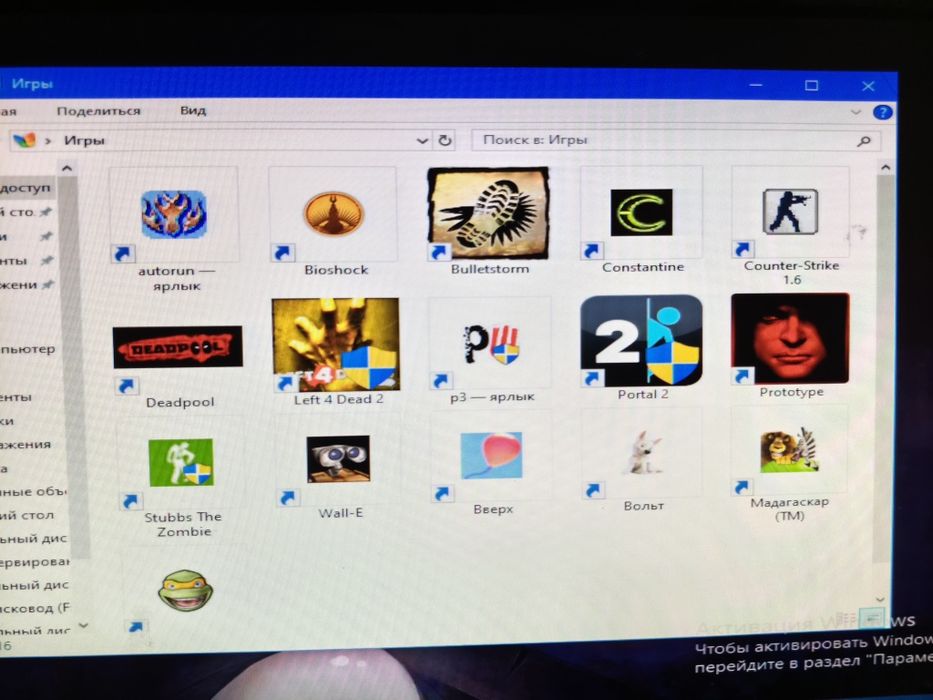The image size is (933, 700).
Task: Open the Stubbs The Zombie icon
Action: [180, 462]
